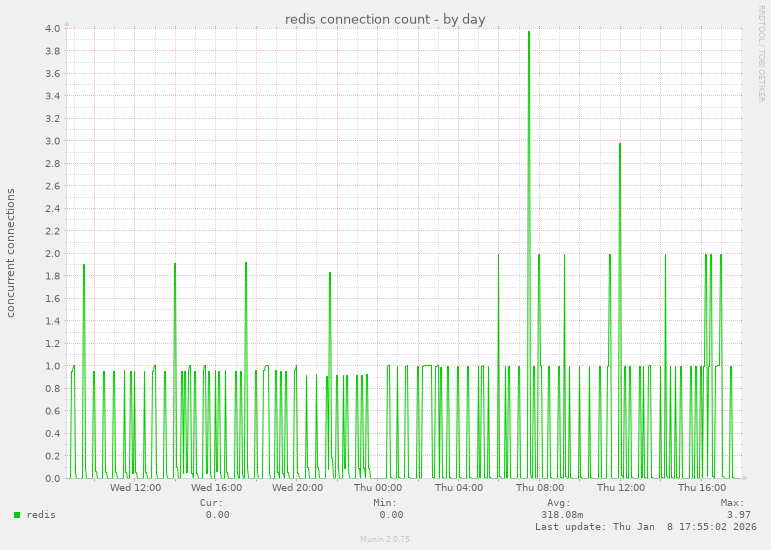Screen dimensions: 771x550
Task: Click the graph title 'redis connection count - by day'
Action: point(385,19)
